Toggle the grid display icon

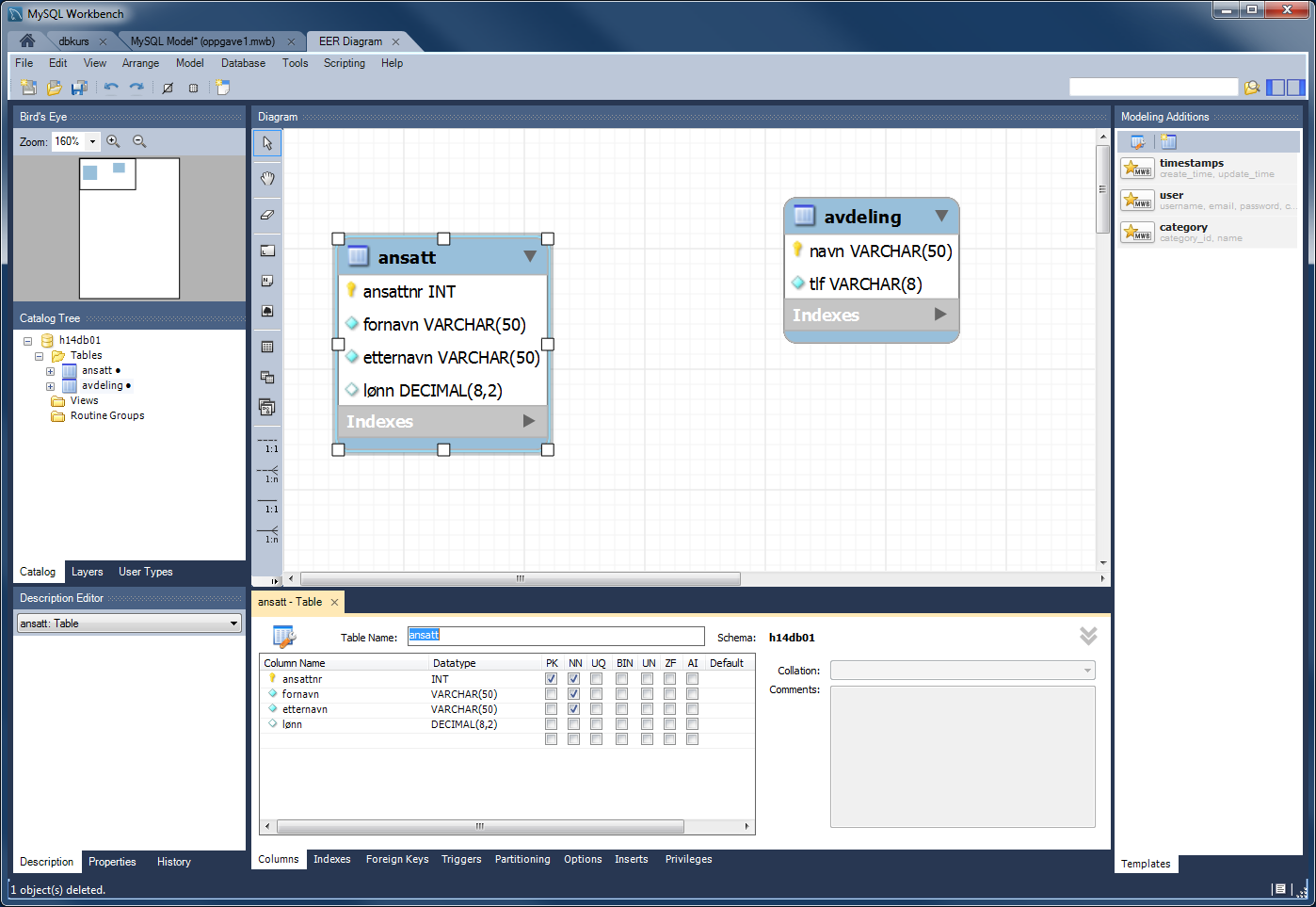coord(168,88)
